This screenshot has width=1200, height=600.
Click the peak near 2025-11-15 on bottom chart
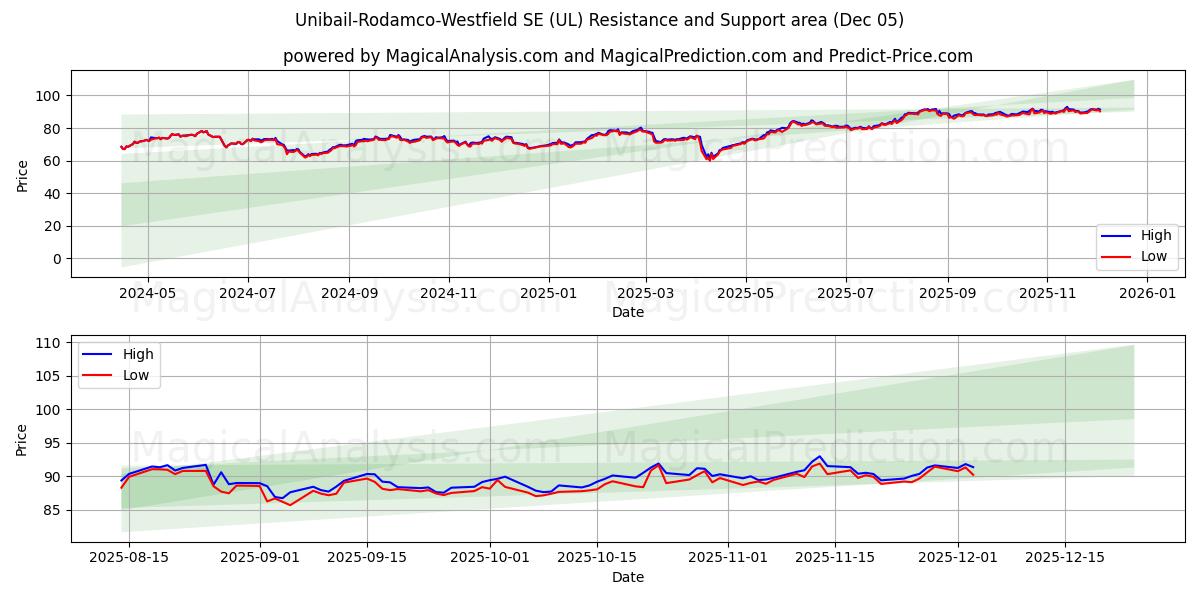click(817, 457)
